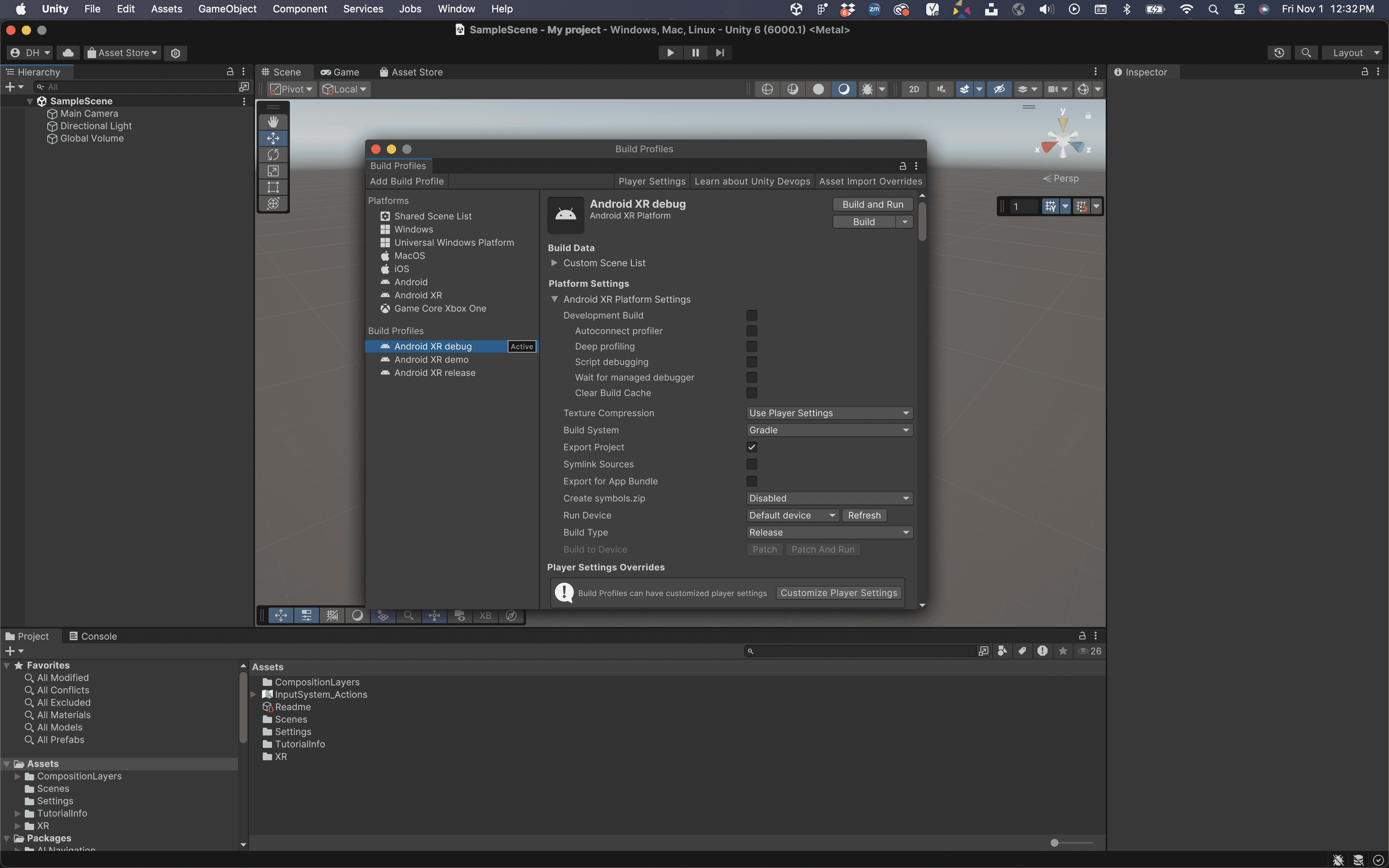Uncheck the Export Project checkbox
This screenshot has width=1389, height=868.
(751, 447)
